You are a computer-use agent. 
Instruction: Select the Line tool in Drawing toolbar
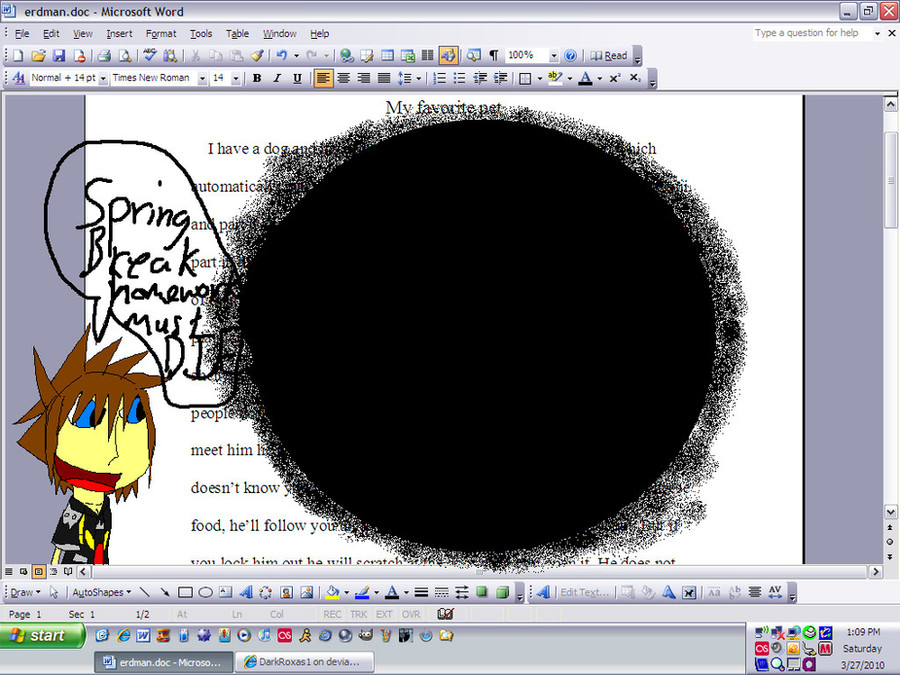(x=145, y=592)
